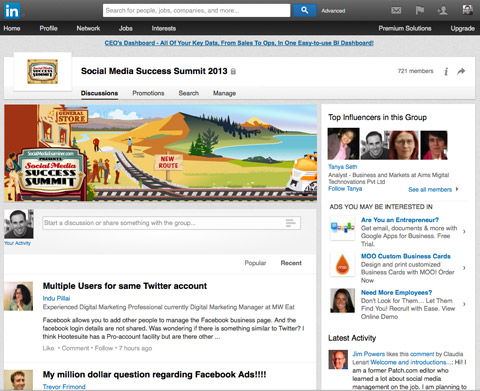
Task: Like the Twitter account discussion
Action: point(48,348)
